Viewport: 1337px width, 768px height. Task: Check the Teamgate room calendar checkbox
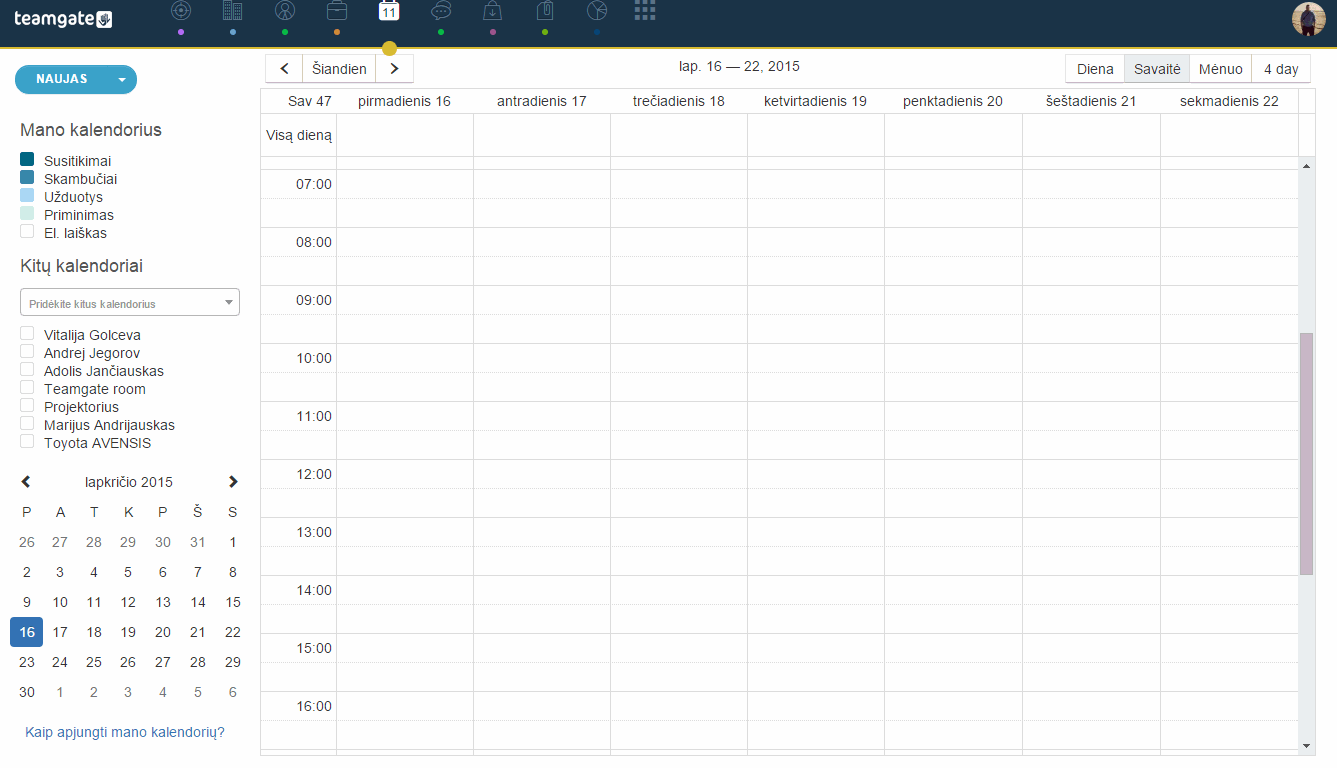pos(27,387)
